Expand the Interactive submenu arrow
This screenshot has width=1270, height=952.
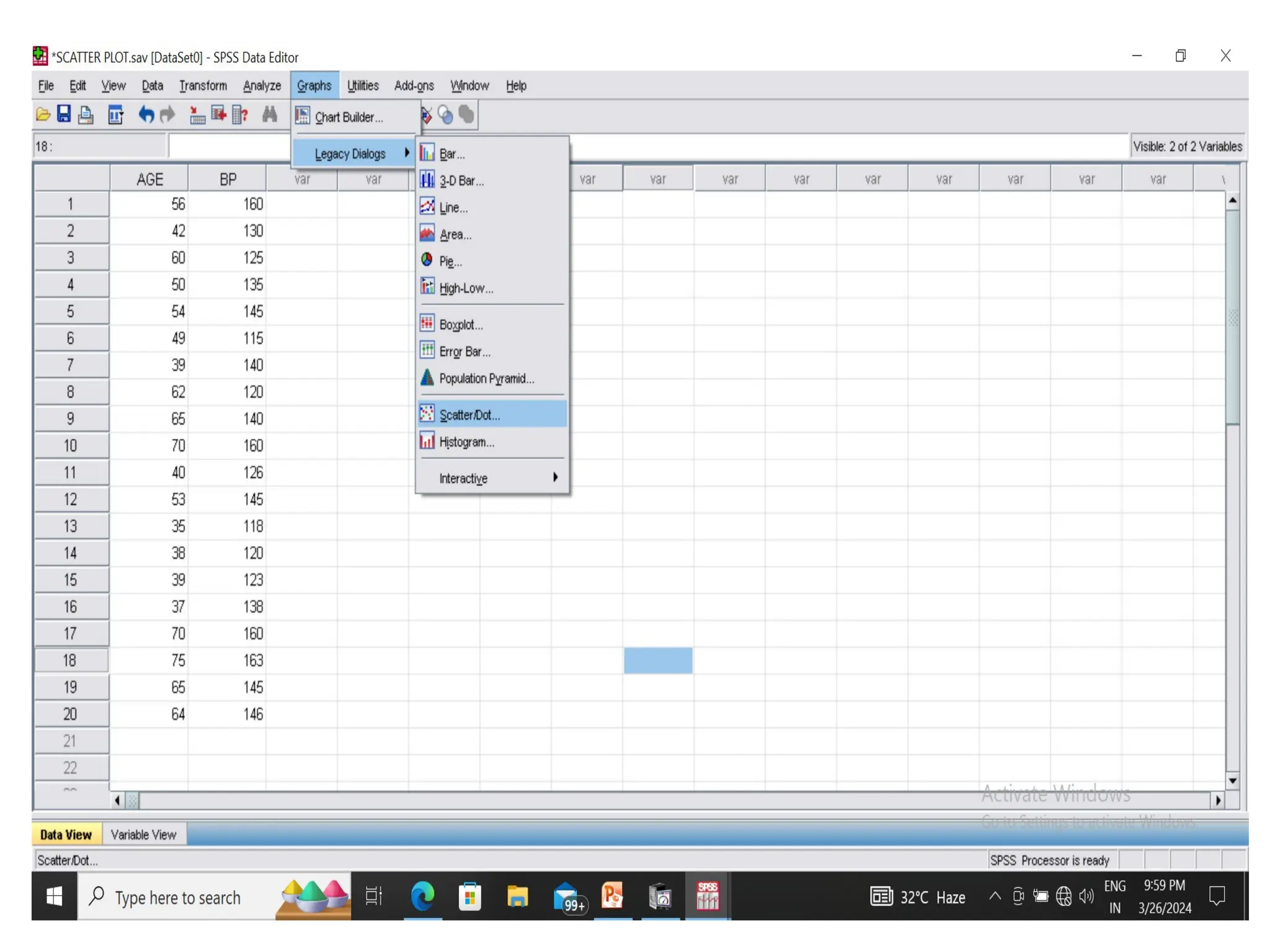555,477
